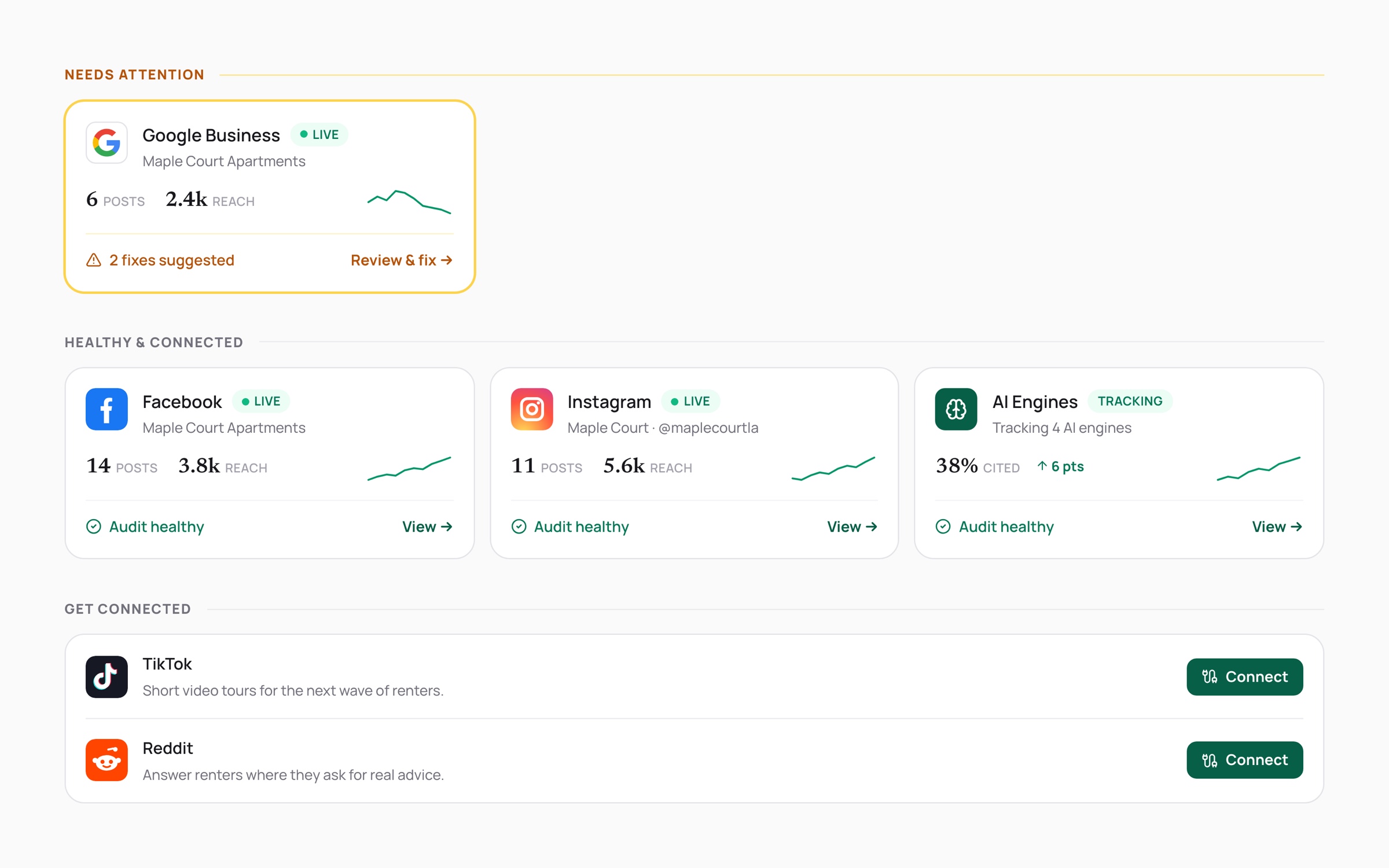Click the 'AI Engines' card title
The height and width of the screenshot is (868, 1389).
[x=1035, y=402]
